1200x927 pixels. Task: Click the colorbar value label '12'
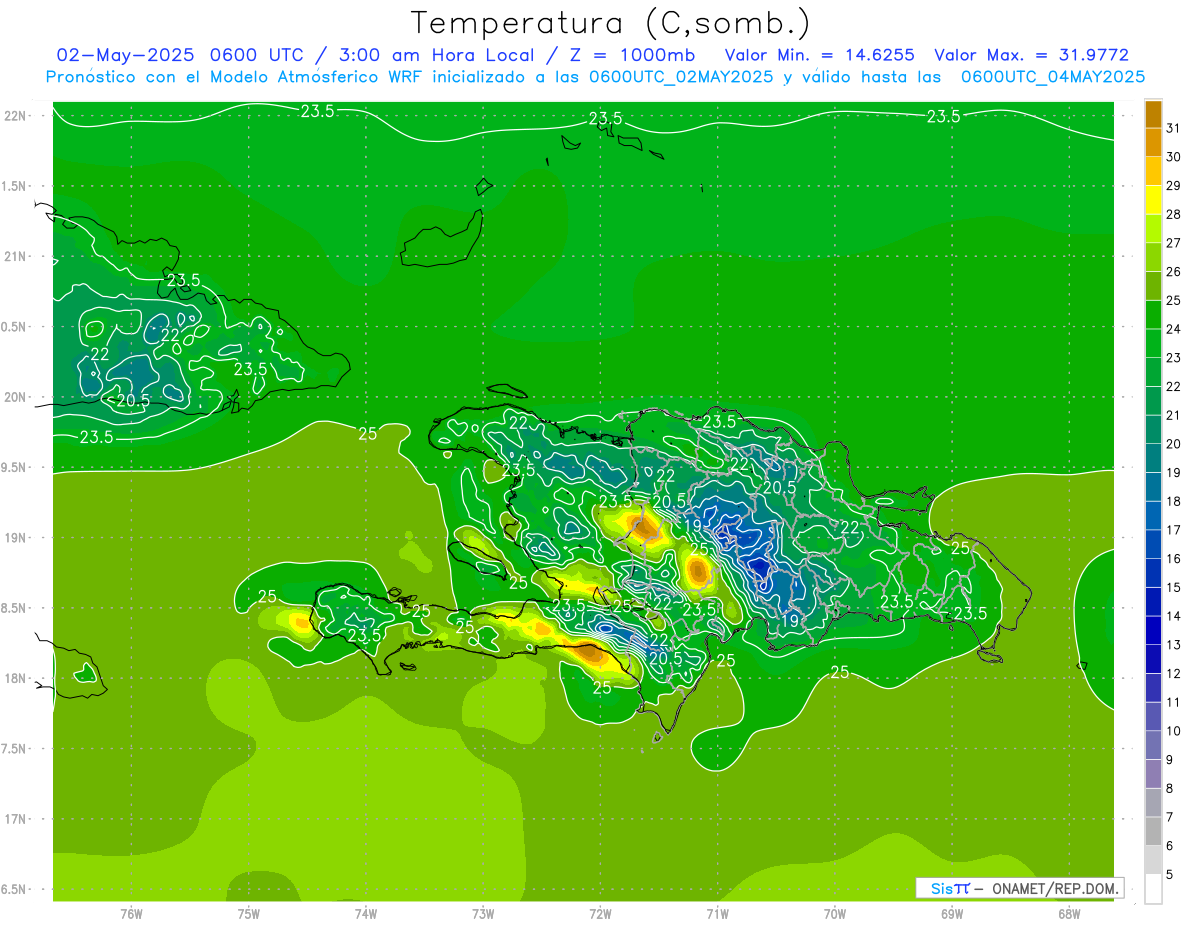tap(1173, 673)
